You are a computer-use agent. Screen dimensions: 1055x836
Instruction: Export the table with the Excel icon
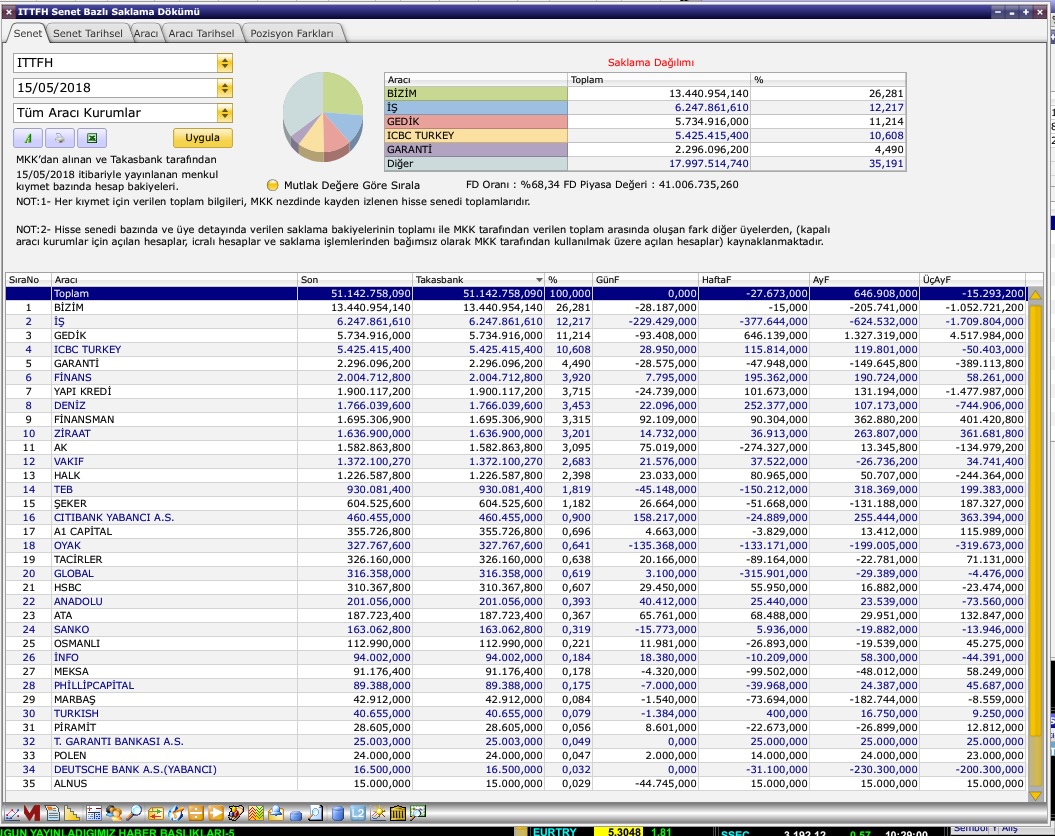pos(92,138)
